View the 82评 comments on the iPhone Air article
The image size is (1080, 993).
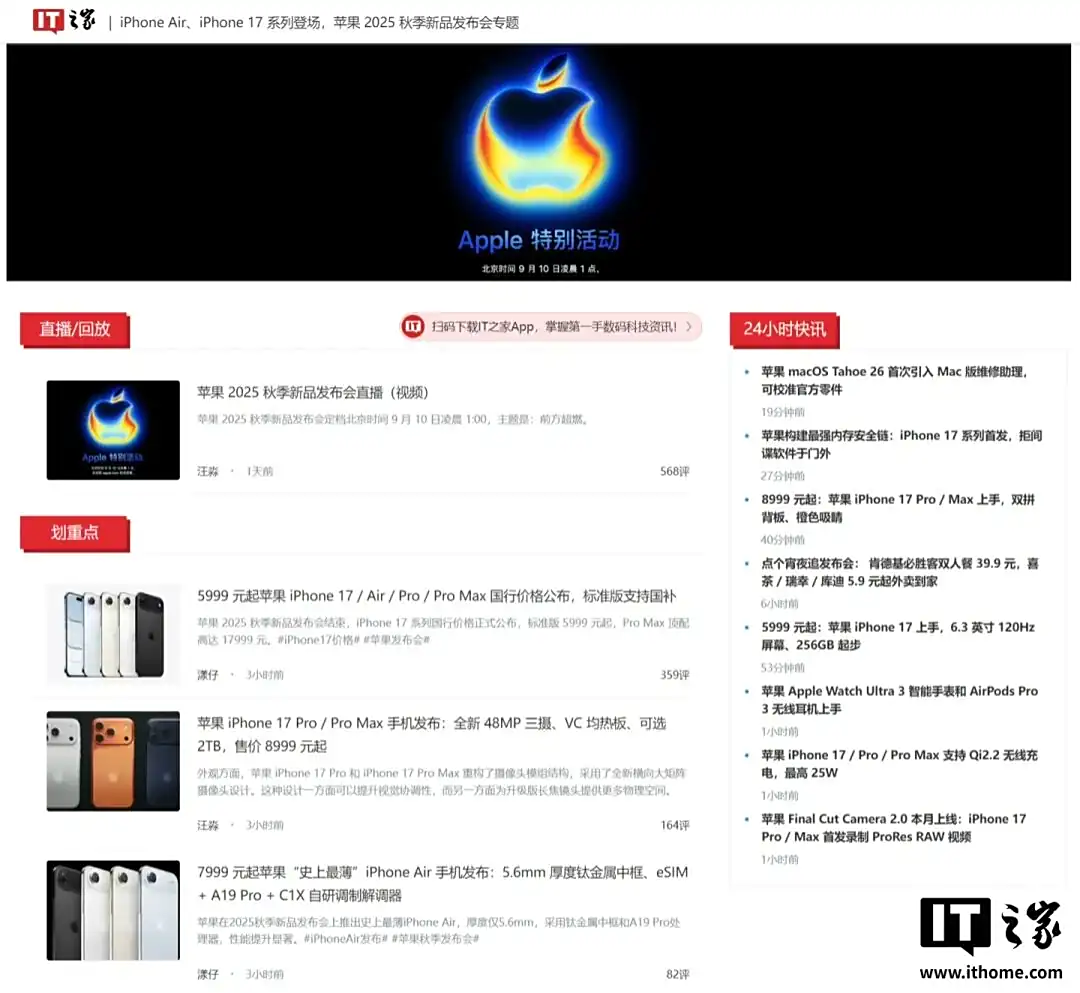[677, 974]
